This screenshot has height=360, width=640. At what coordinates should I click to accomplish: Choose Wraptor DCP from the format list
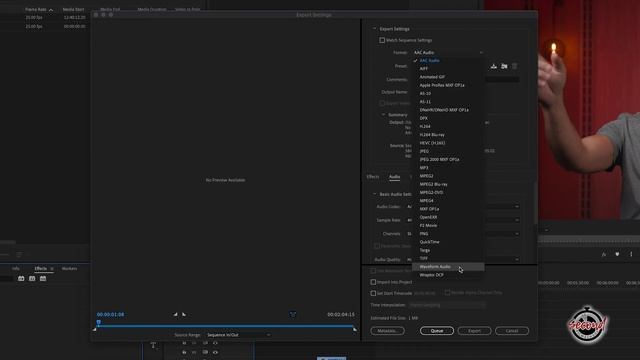pyautogui.click(x=448, y=275)
